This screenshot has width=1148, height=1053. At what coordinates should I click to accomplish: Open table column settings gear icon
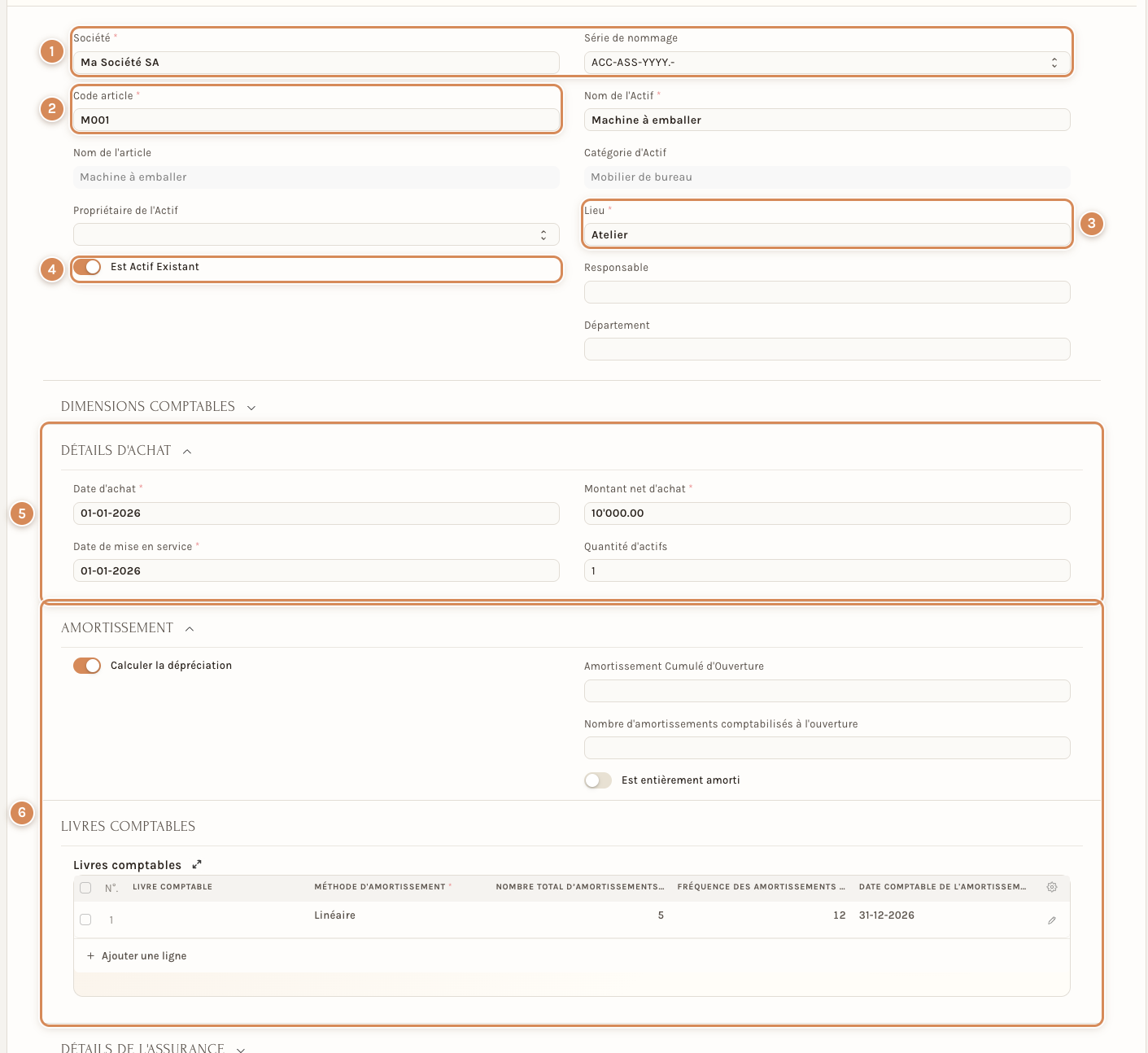pos(1051,887)
